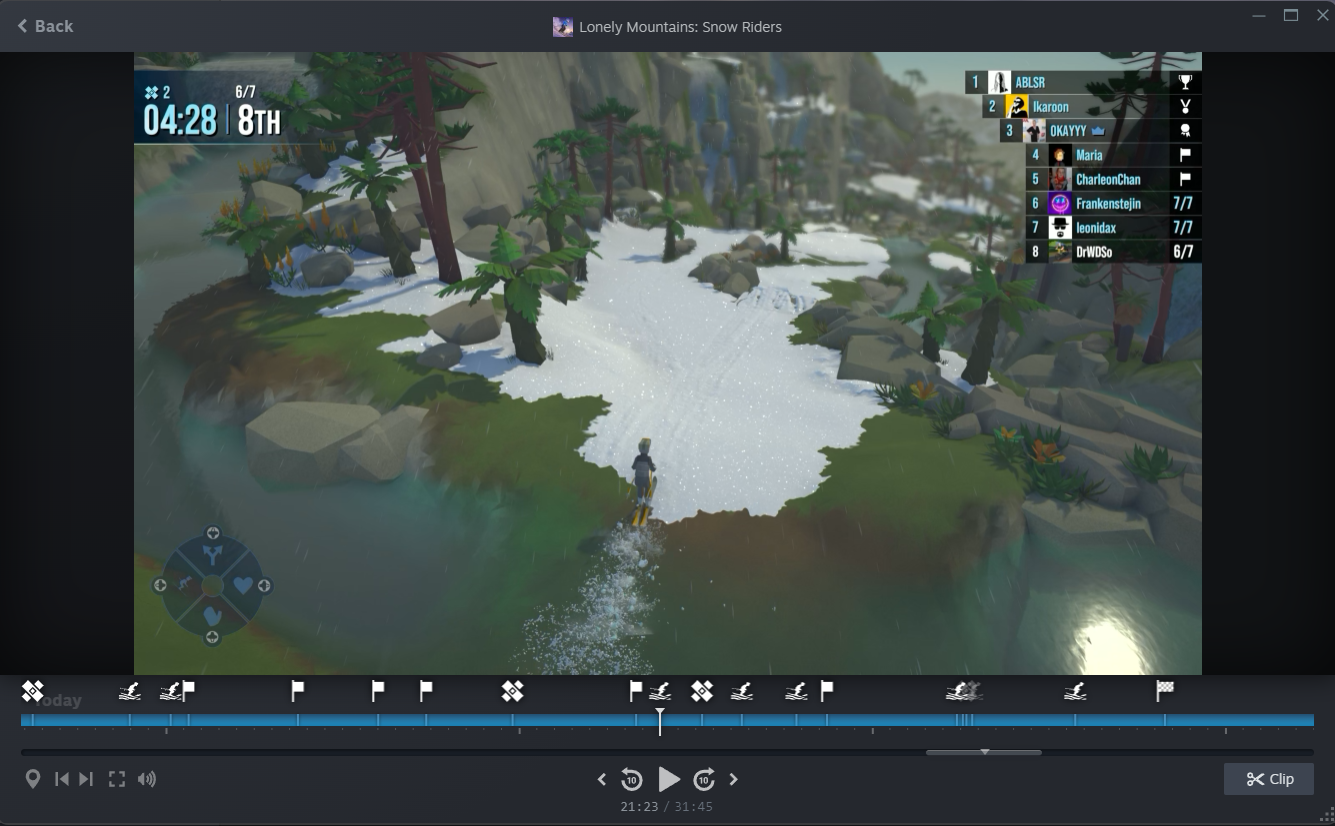
Task: Click the game icon beside the title
Action: [x=563, y=27]
